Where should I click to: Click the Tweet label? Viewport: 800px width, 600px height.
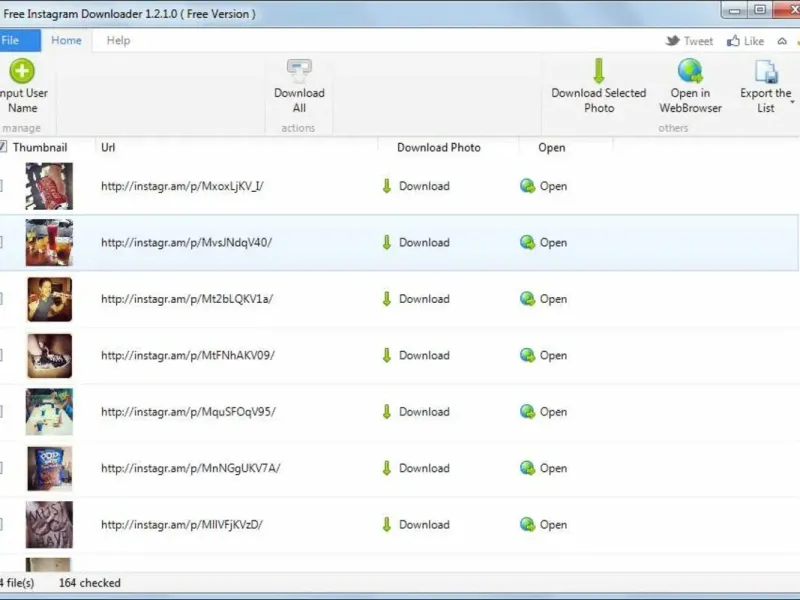(x=698, y=41)
